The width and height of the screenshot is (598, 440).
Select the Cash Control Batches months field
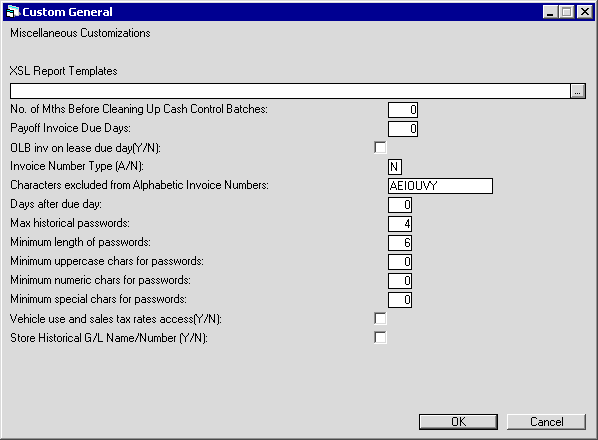pyautogui.click(x=403, y=110)
